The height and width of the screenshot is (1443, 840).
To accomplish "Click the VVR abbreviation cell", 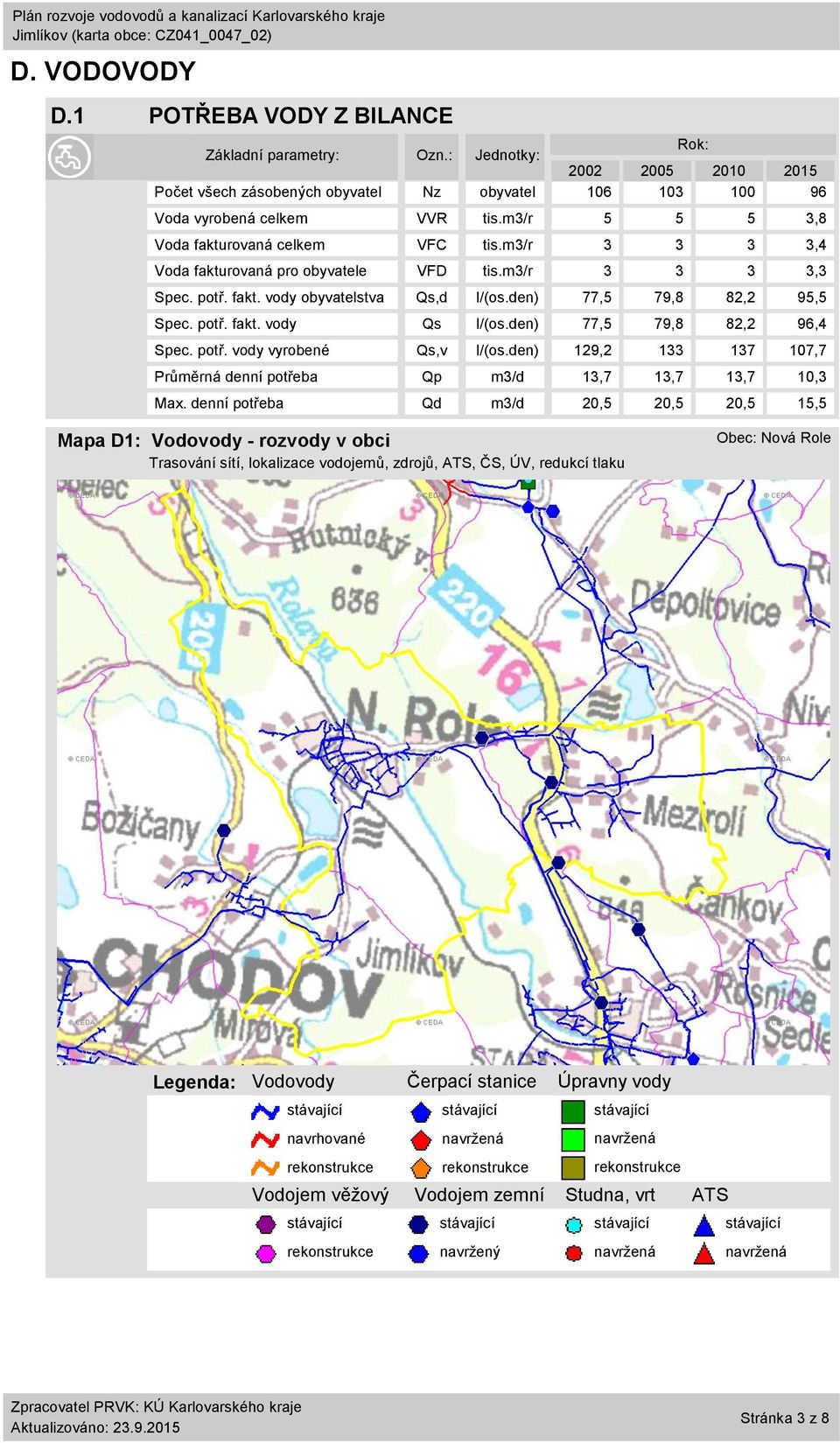I will (431, 218).
